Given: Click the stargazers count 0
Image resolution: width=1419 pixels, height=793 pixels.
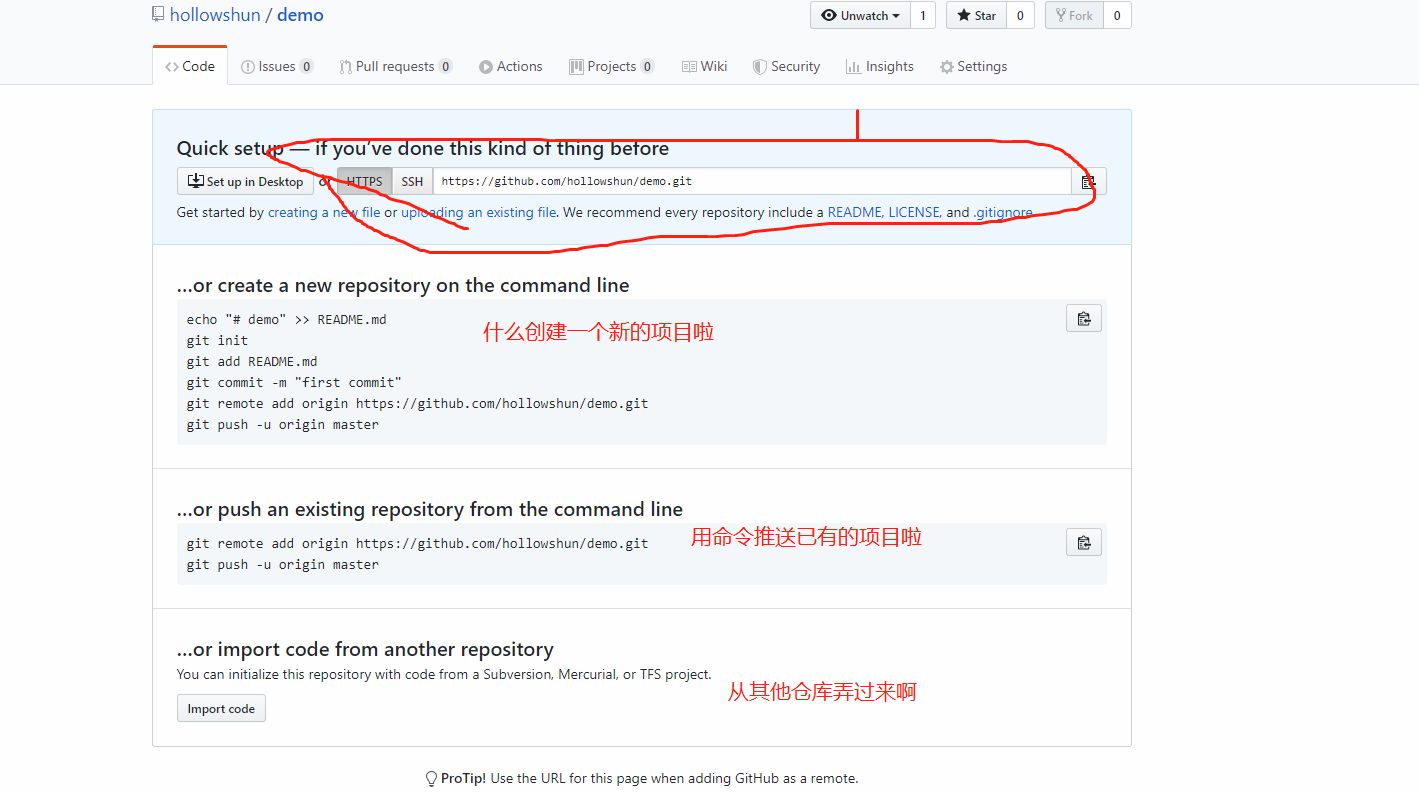Looking at the screenshot, I should (1020, 15).
